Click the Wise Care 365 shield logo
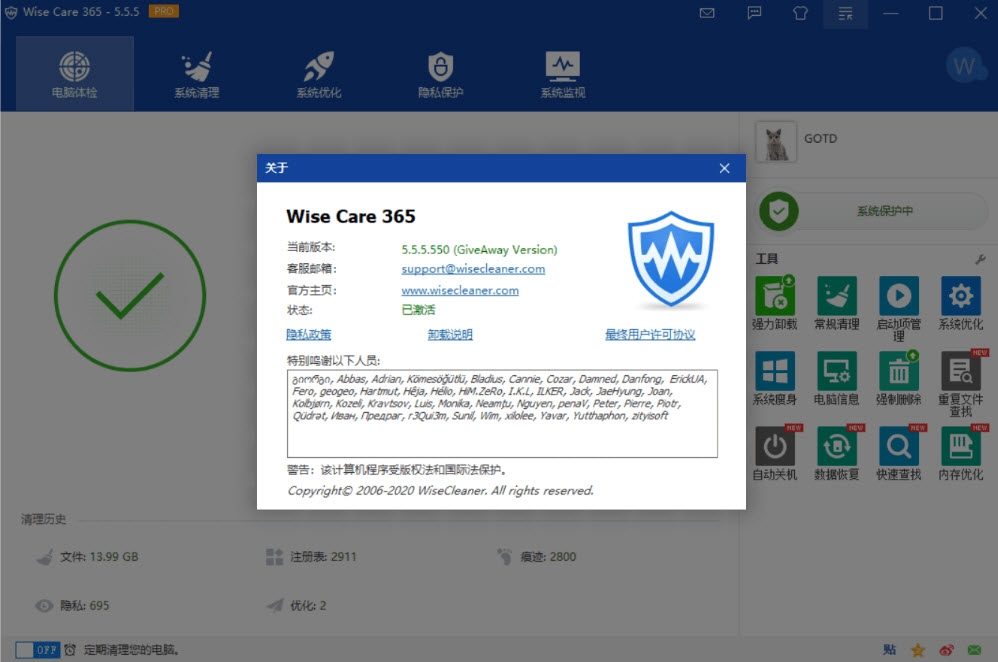Image resolution: width=998 pixels, height=662 pixels. pyautogui.click(x=671, y=258)
